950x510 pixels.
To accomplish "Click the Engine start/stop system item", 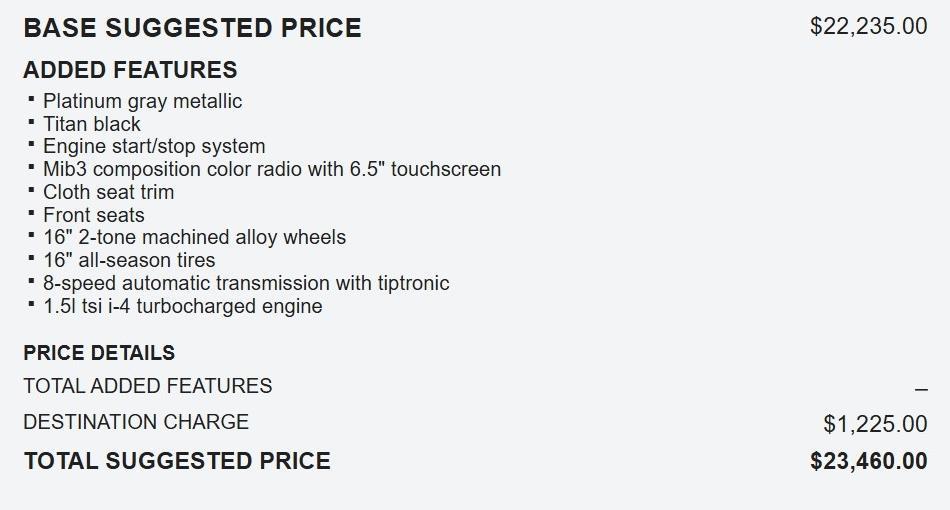I will (x=154, y=147).
